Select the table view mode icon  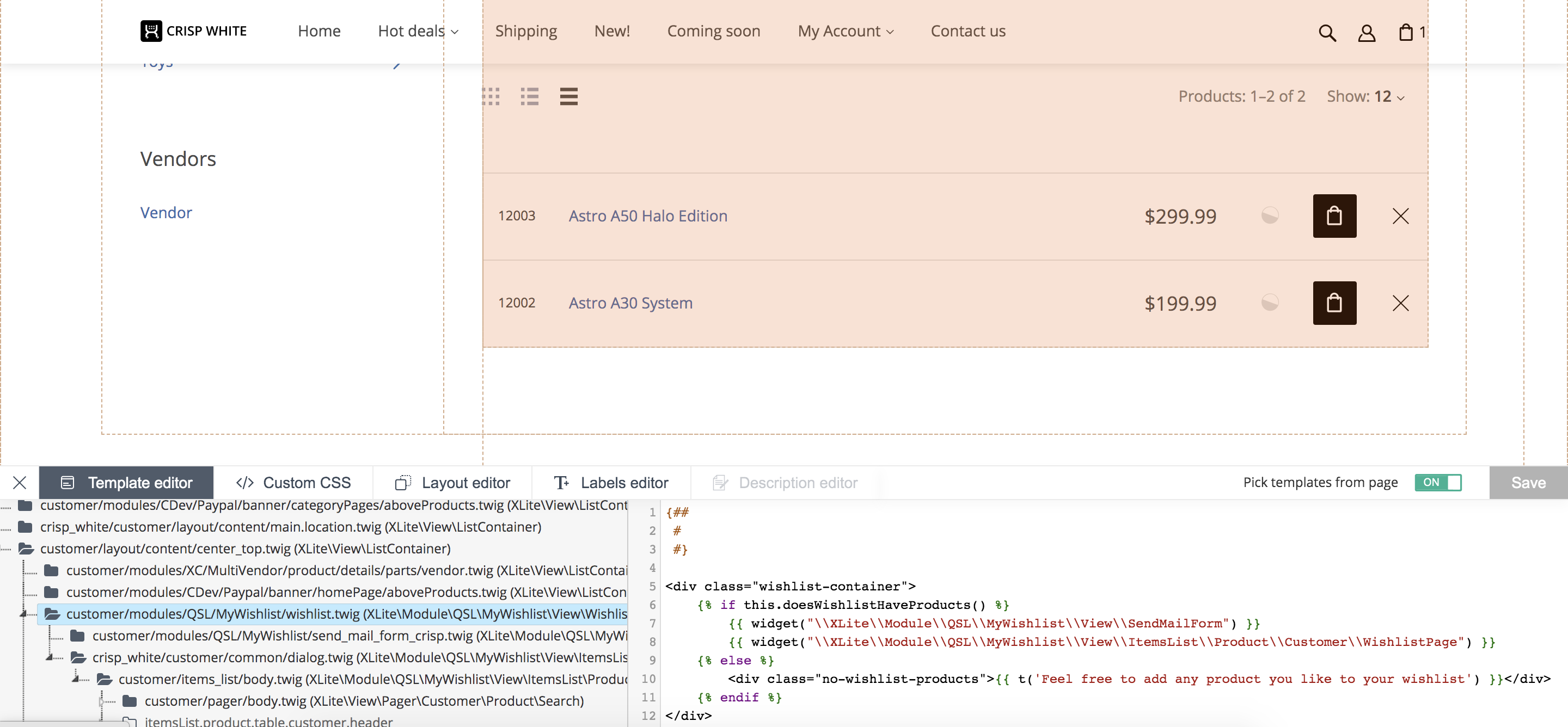(x=568, y=97)
